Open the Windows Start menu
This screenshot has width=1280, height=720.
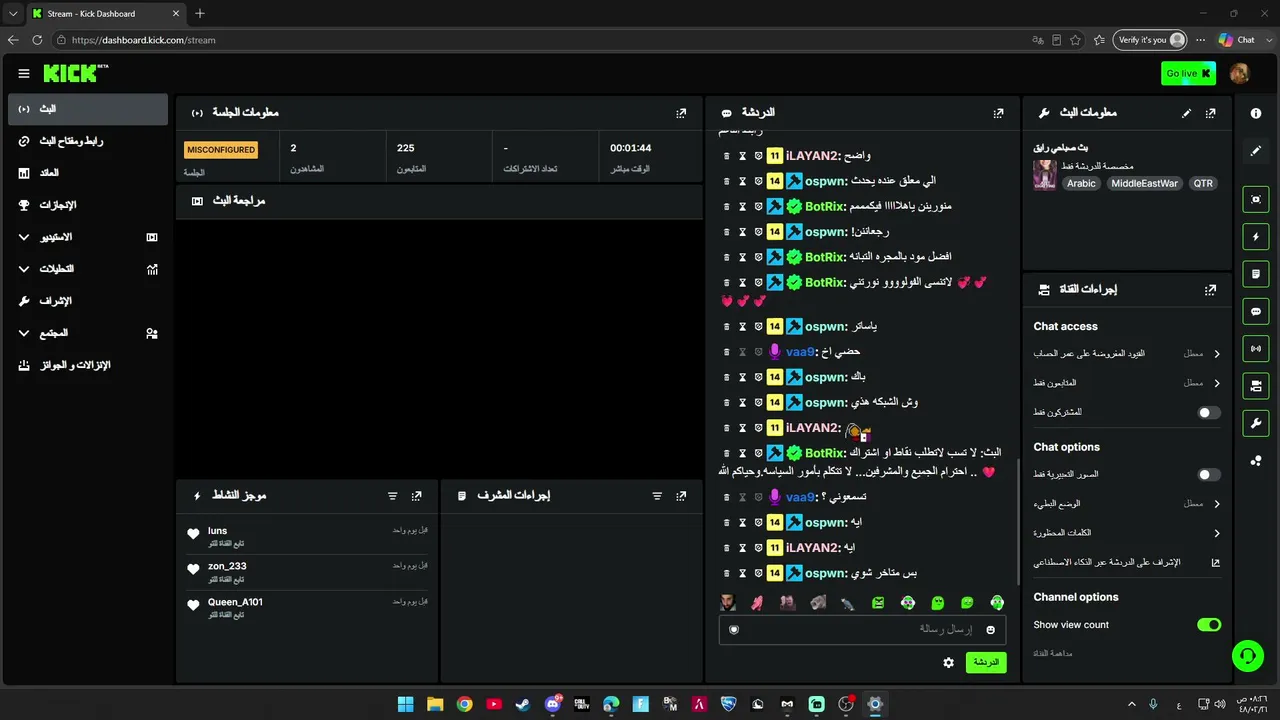(405, 704)
